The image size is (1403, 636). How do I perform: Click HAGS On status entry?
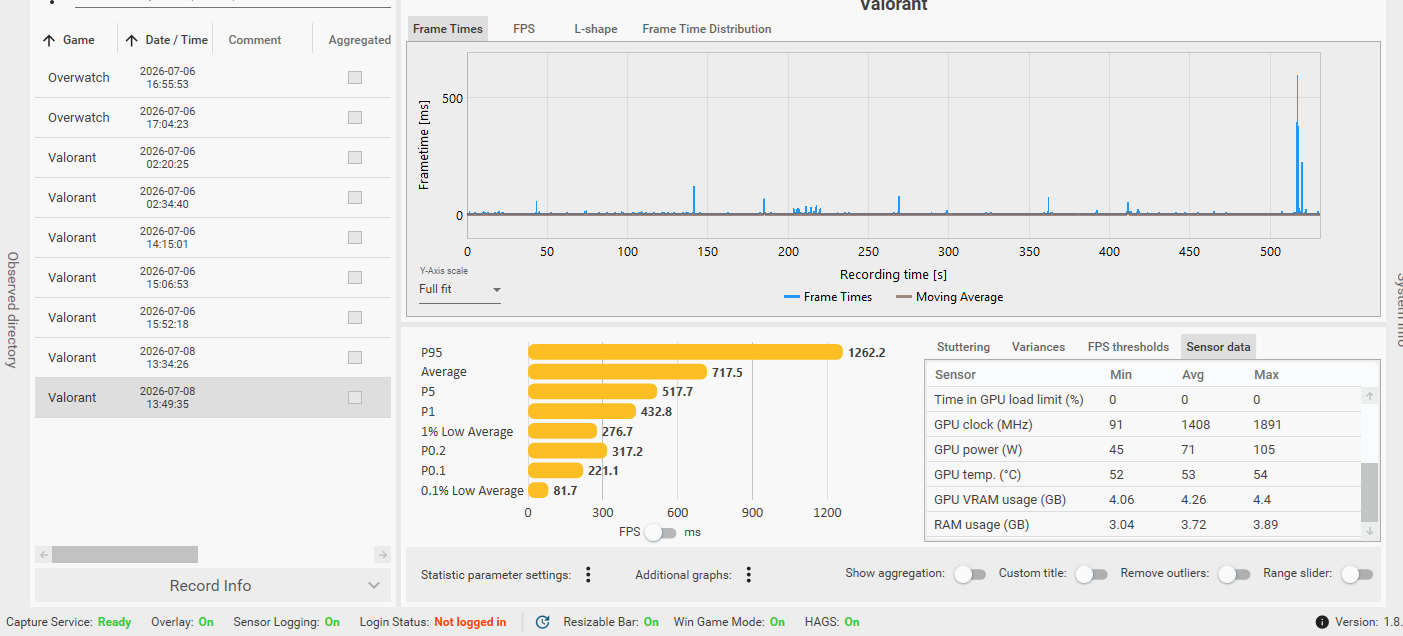(832, 622)
